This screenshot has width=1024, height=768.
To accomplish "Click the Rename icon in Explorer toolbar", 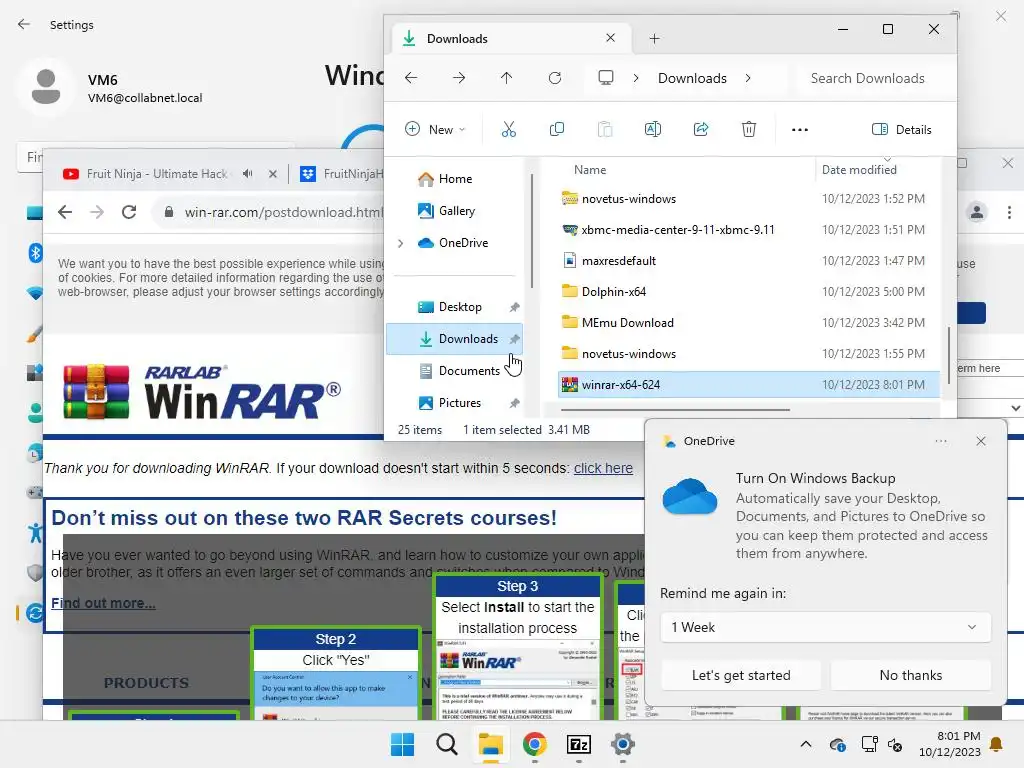I will pyautogui.click(x=652, y=129).
